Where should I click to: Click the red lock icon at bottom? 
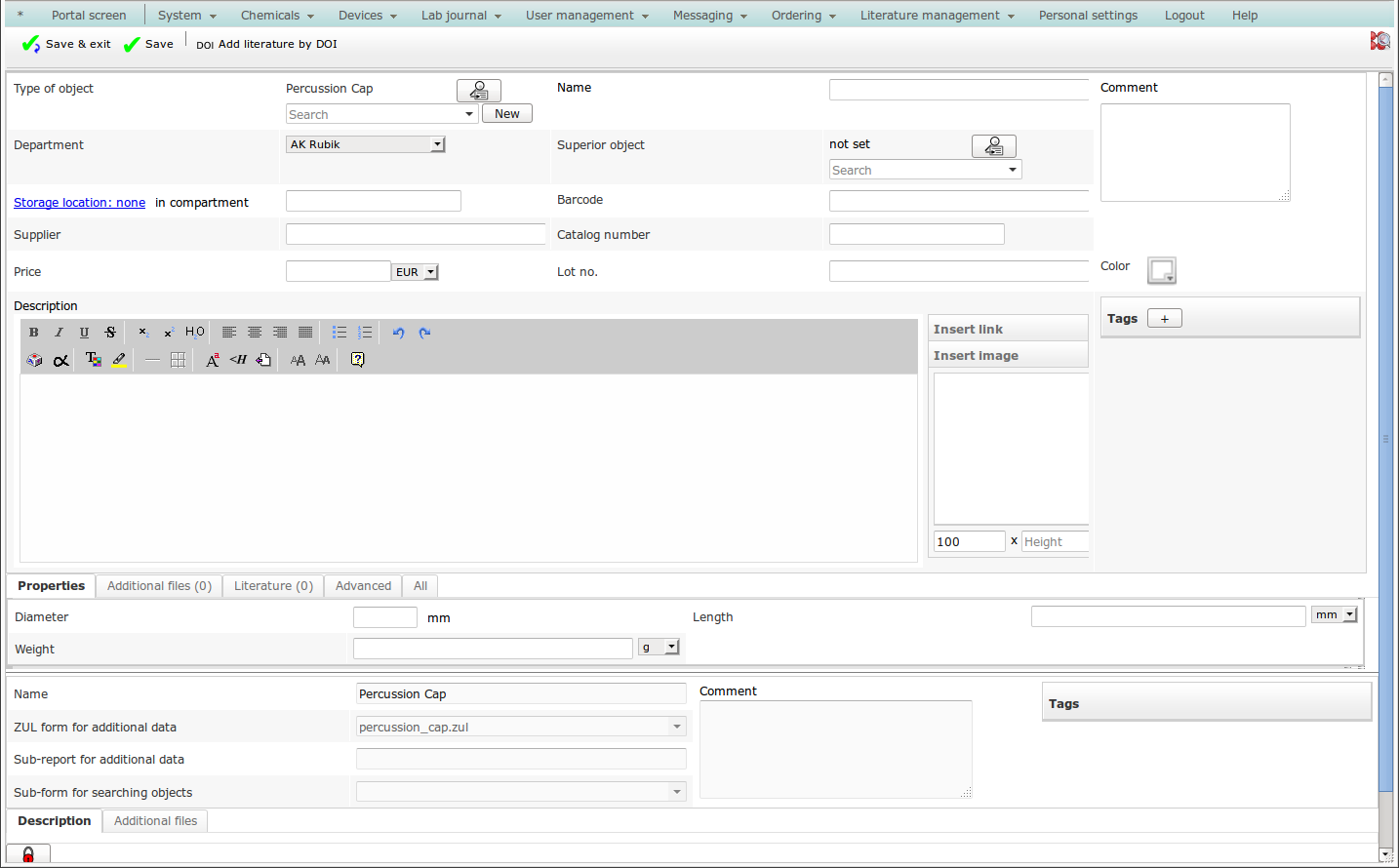pos(28,854)
